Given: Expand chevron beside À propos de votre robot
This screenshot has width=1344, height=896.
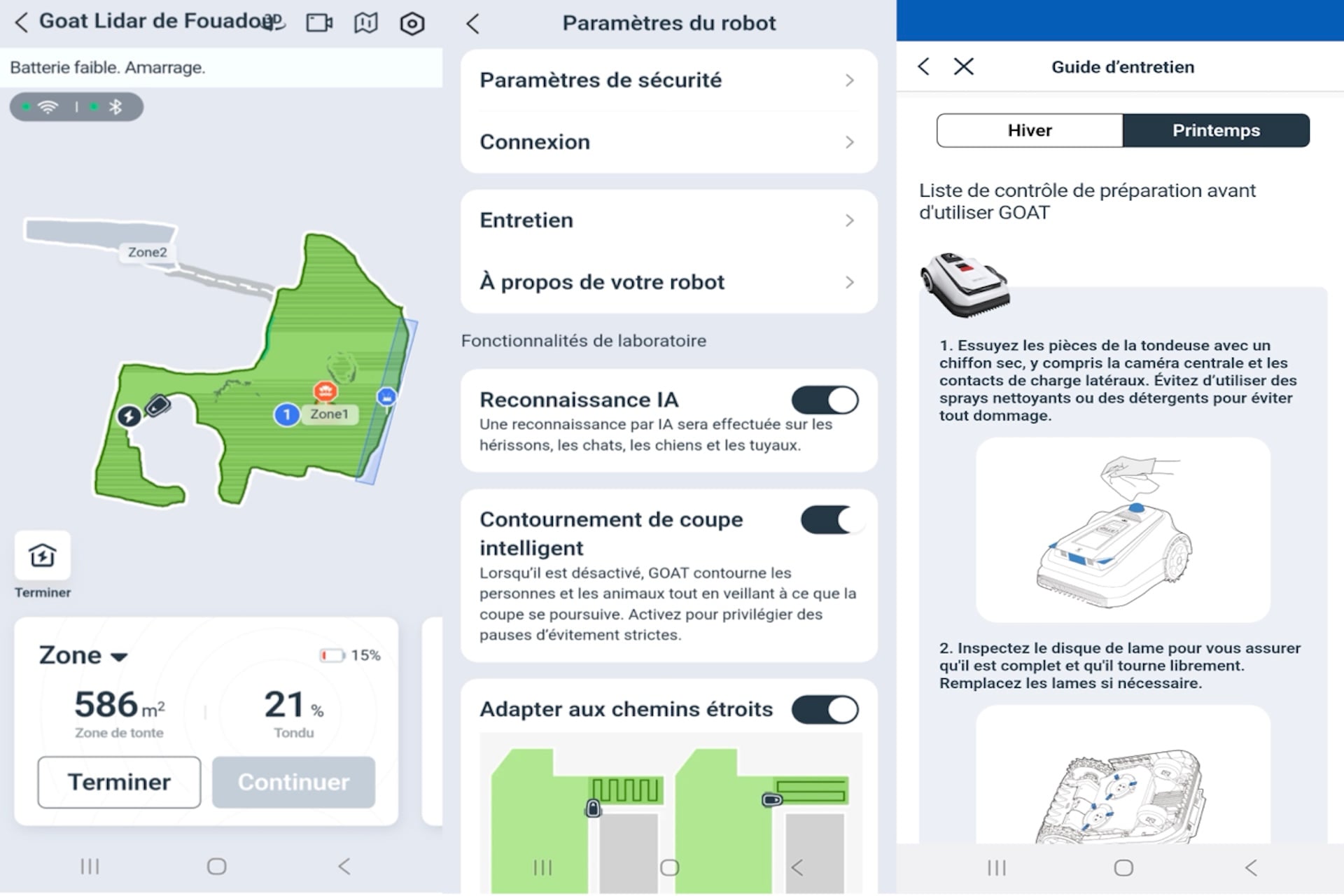Looking at the screenshot, I should click(x=849, y=282).
